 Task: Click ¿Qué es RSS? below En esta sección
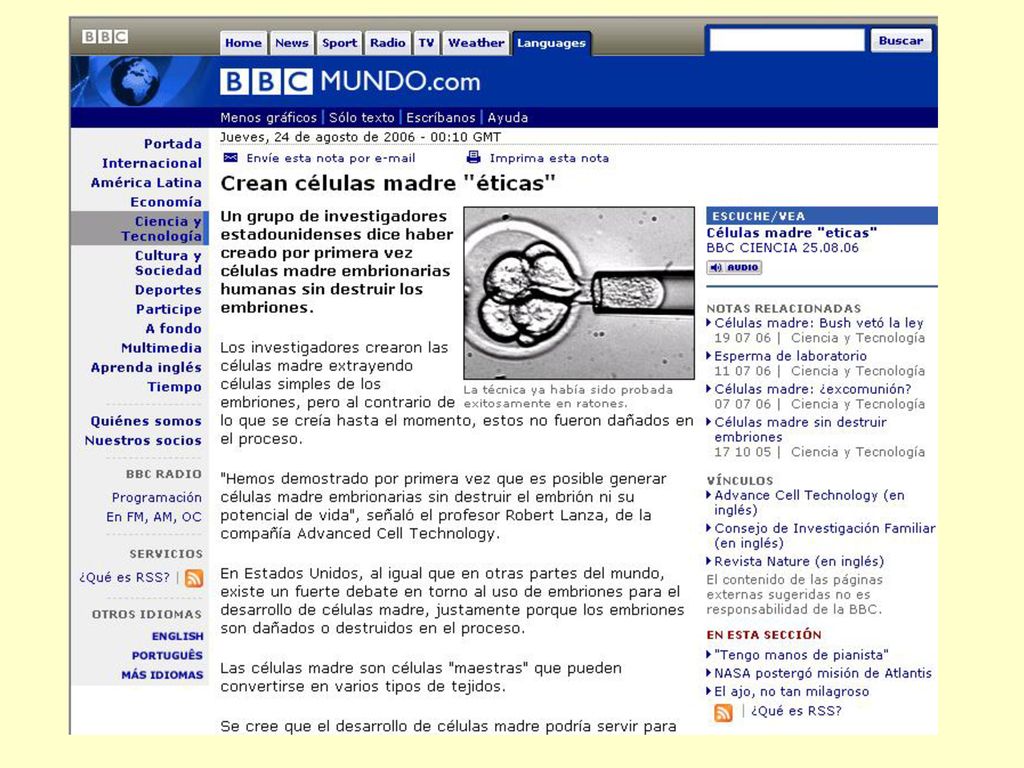796,711
